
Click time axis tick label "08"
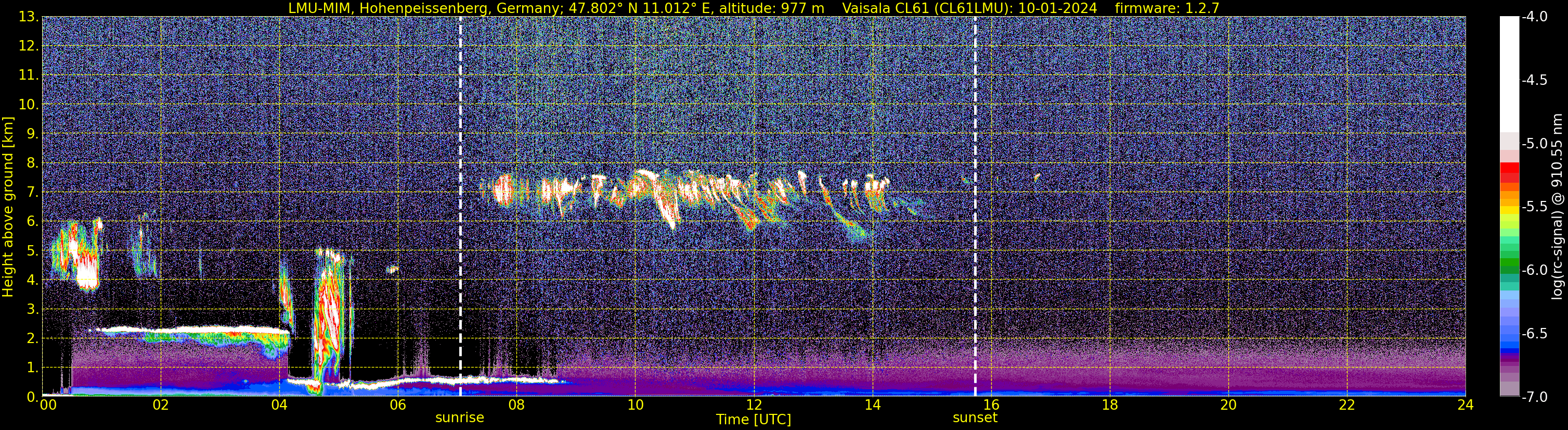[516, 405]
